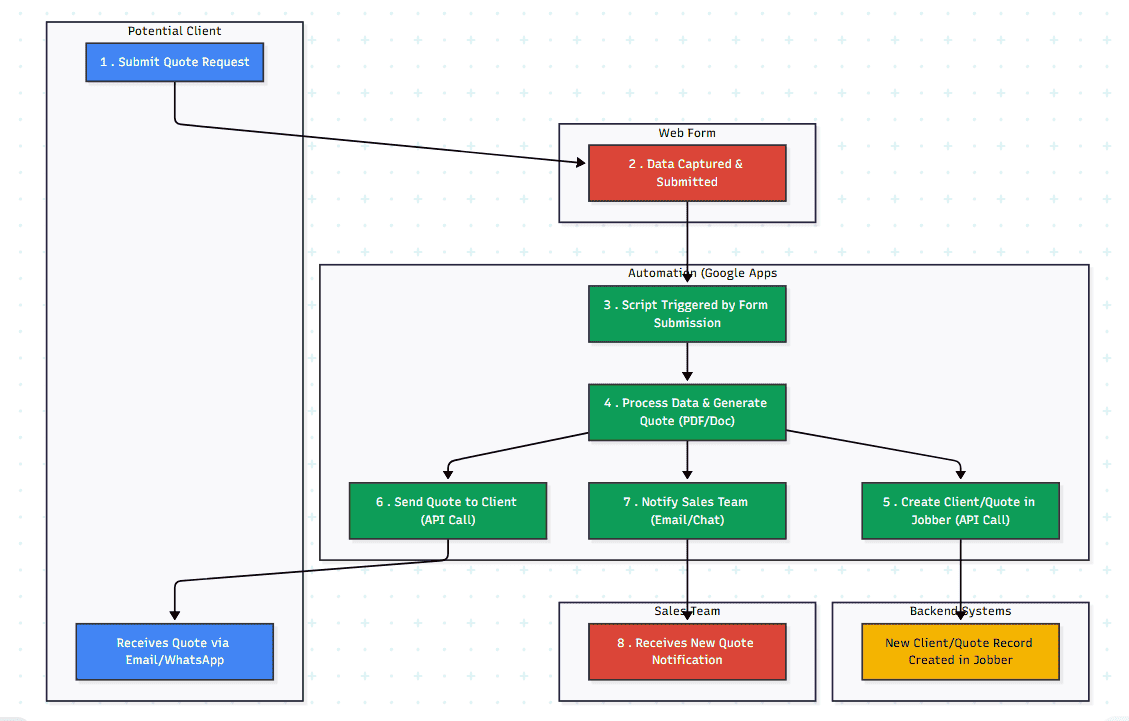Screen dimensions: 1129x721
Task: Select the Backend Systems group label
Action: (960, 611)
